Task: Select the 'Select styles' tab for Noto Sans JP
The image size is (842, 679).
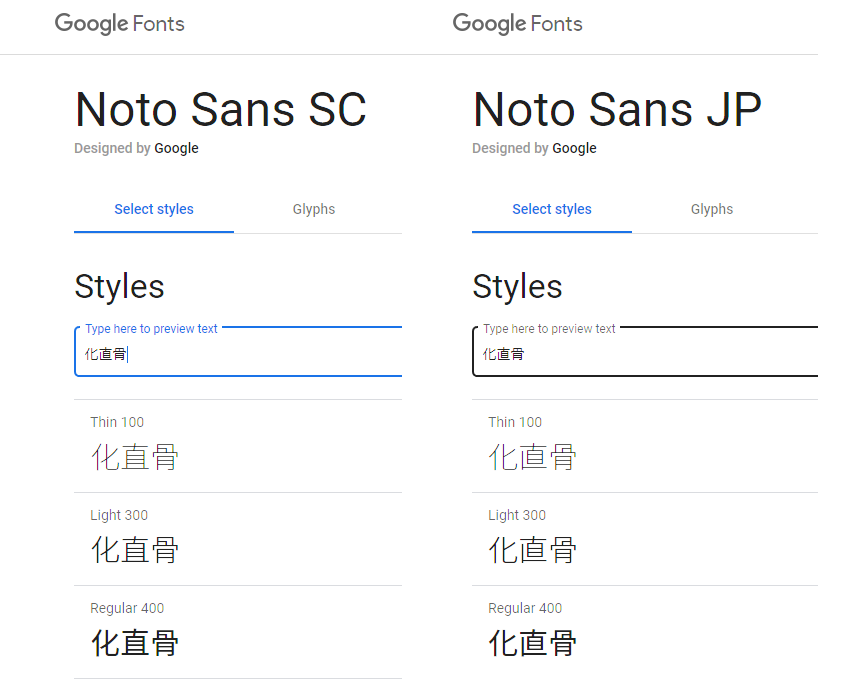Action: tap(552, 209)
